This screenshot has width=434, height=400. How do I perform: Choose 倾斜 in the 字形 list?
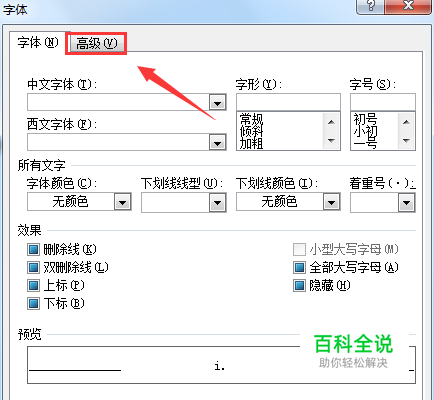(251, 131)
